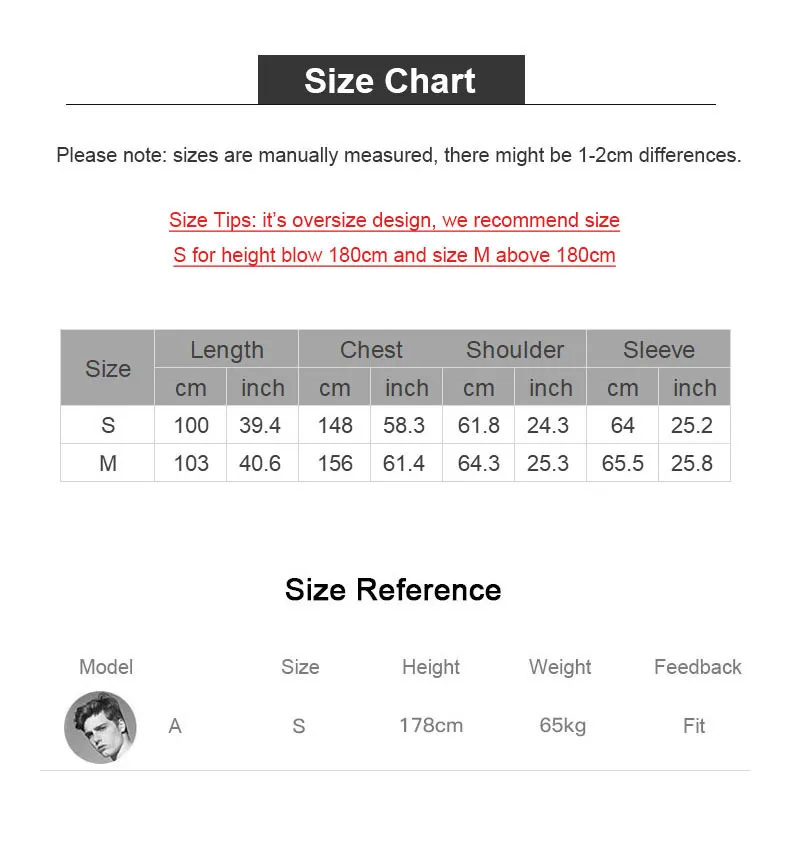The image size is (790, 865).
Task: Click the Size Reference heading
Action: 393,590
